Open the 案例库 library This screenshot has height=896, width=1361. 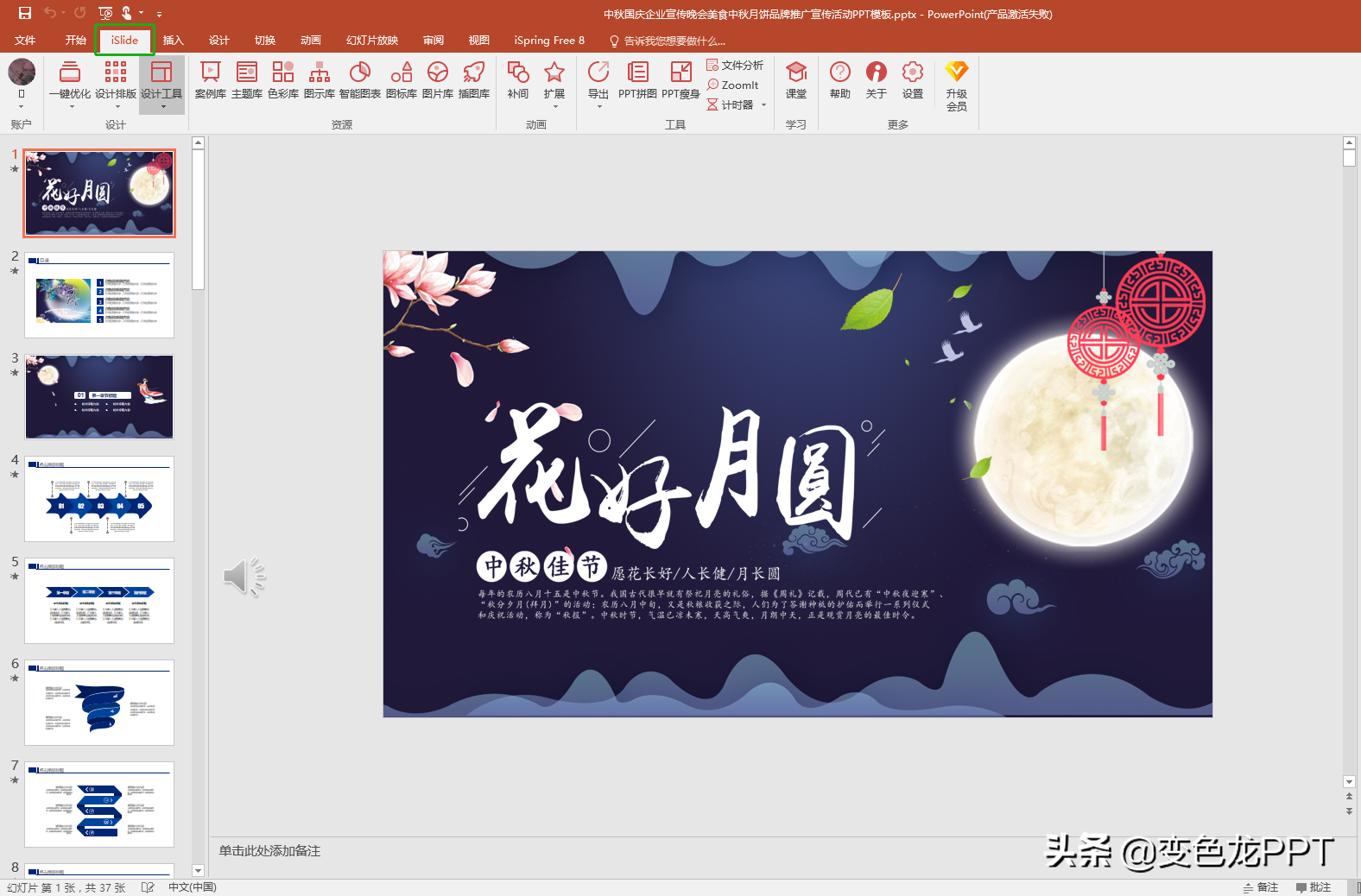tap(211, 79)
